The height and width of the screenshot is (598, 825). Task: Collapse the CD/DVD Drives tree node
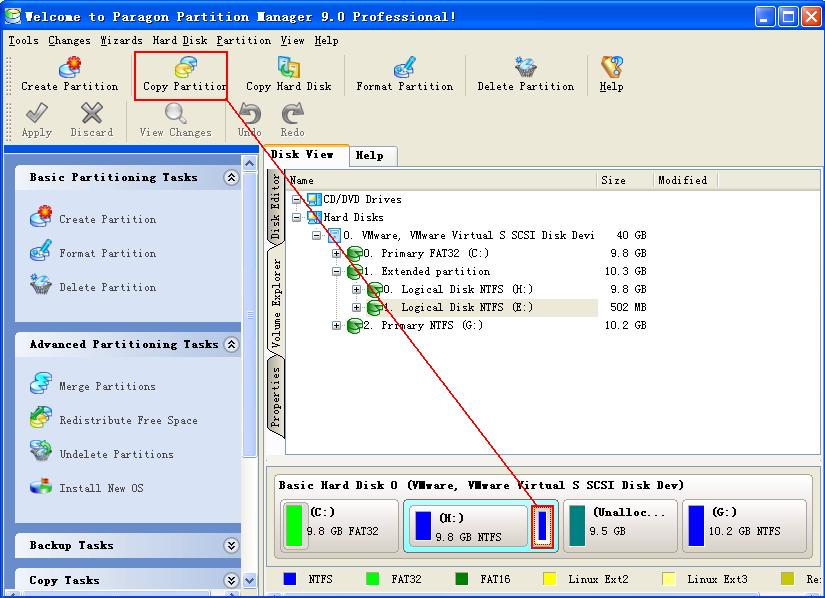pyautogui.click(x=297, y=199)
